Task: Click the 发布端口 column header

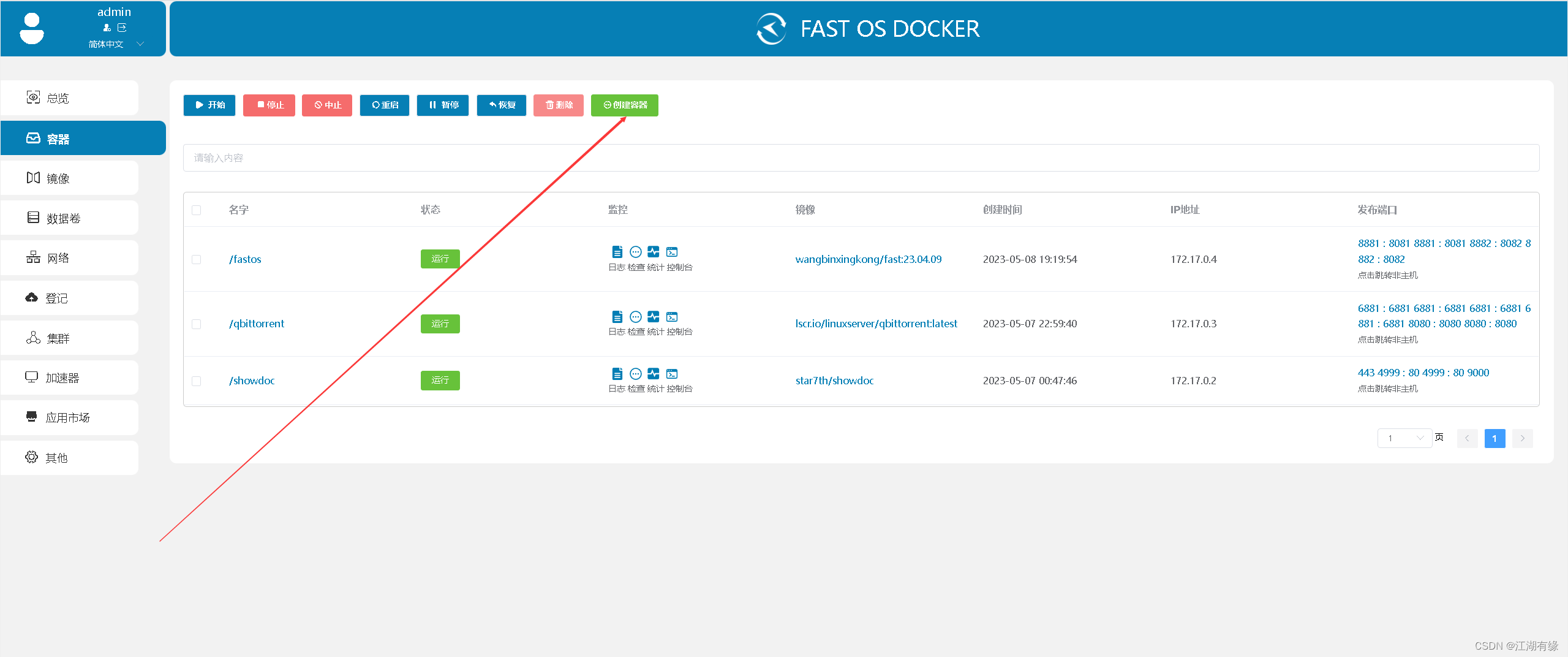Action: (1377, 210)
